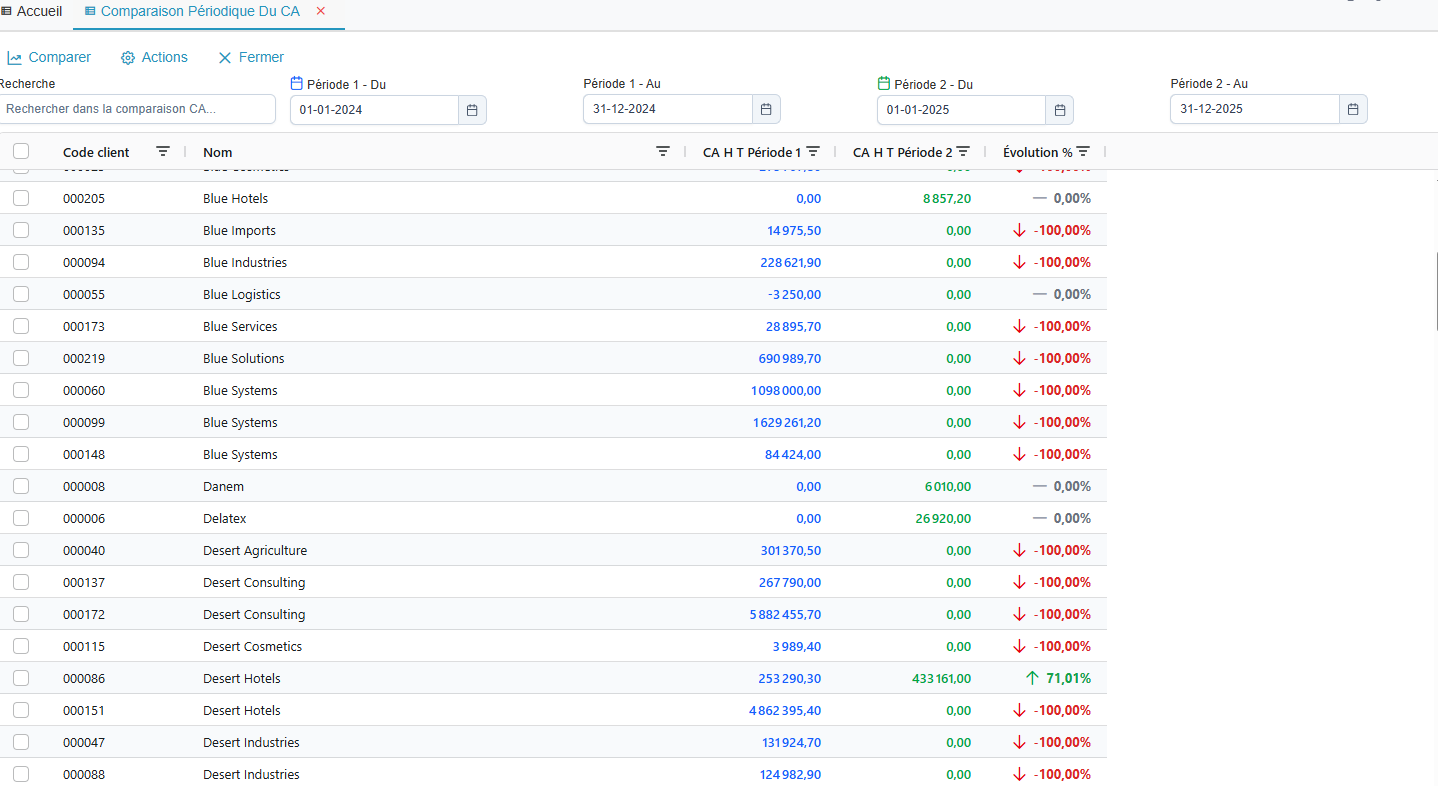The width and height of the screenshot is (1438, 786).
Task: Focus the Rechercher dans la comparaison search field
Action: click(137, 109)
